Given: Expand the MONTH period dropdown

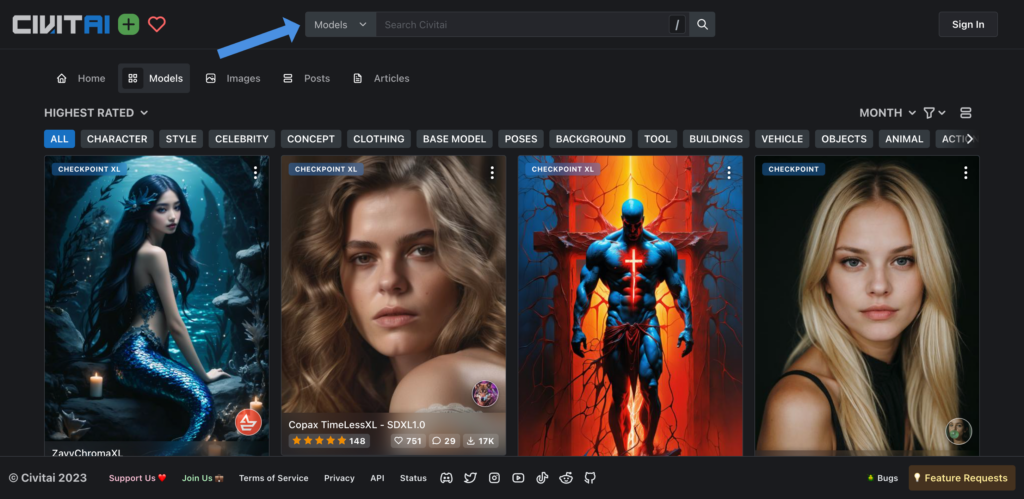Looking at the screenshot, I should (x=888, y=113).
